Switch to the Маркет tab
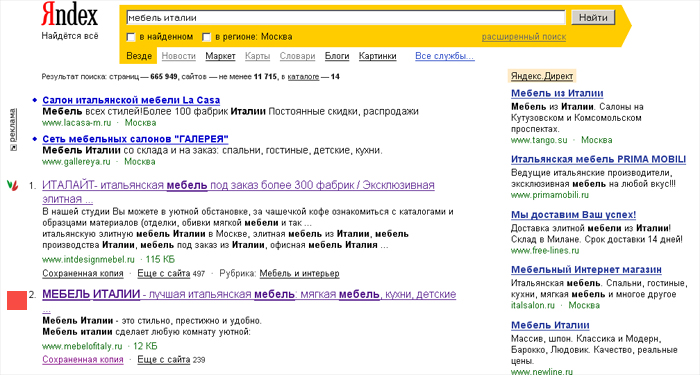700x375 pixels. coord(220,56)
